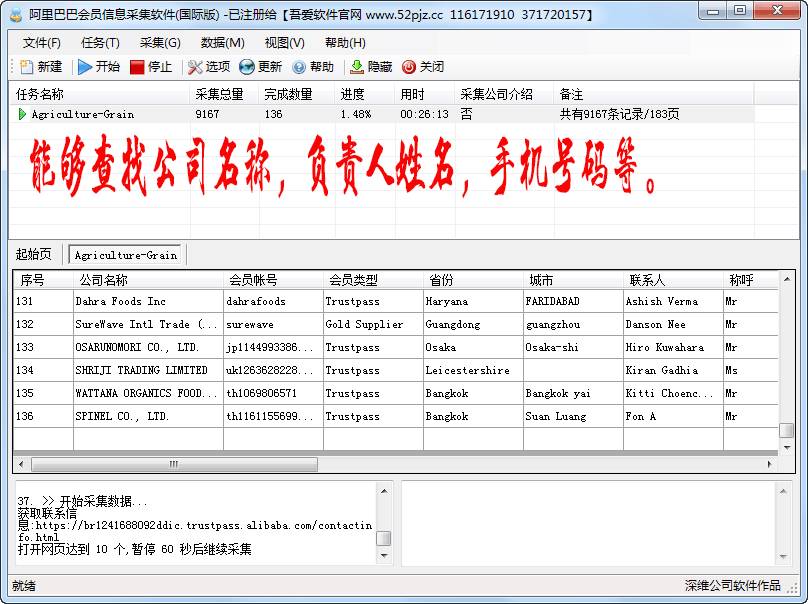Select the SureWave Intl Trade row
This screenshot has height=604, width=808.
click(396, 324)
